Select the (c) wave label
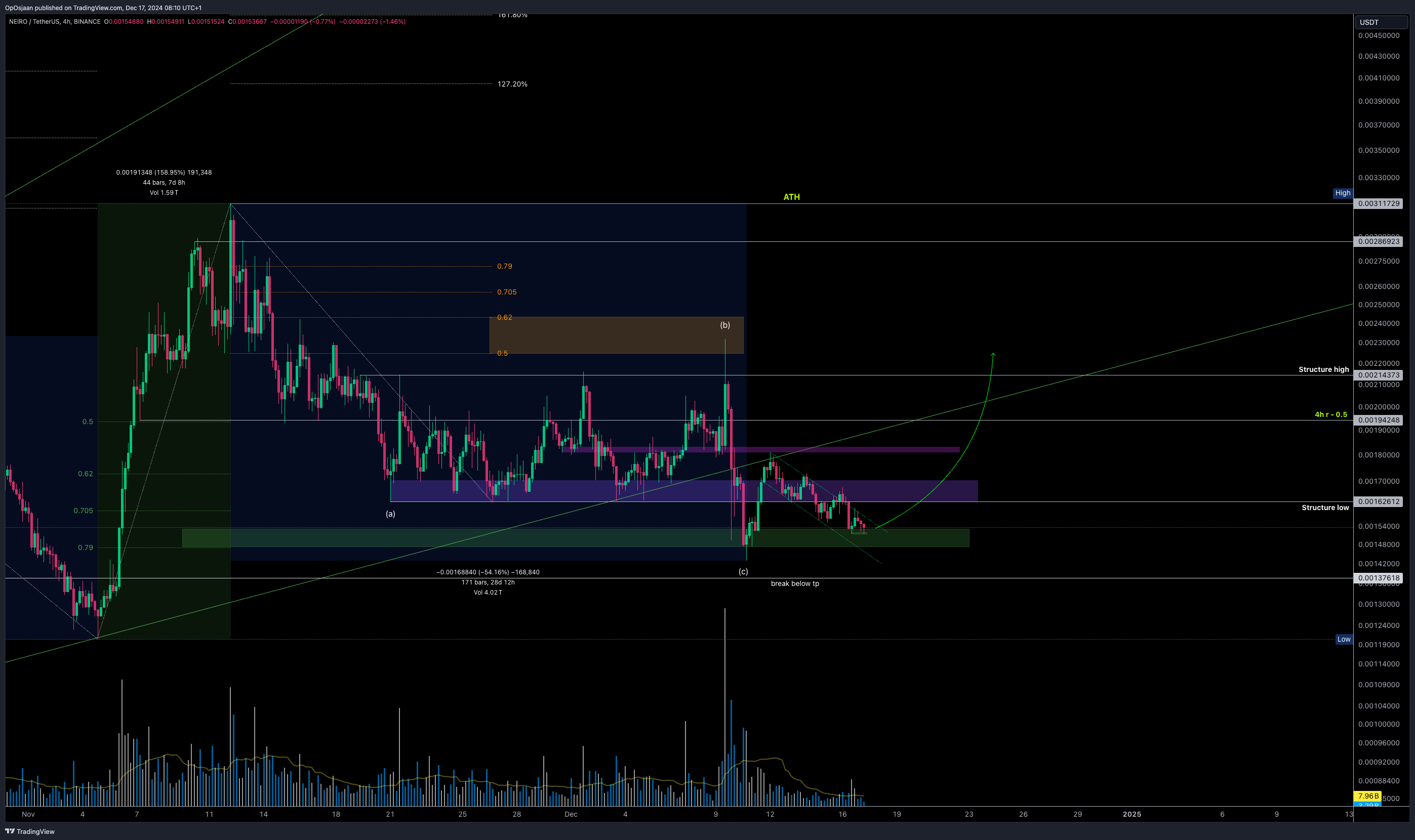Screen dimensions: 1415x840 click(743, 572)
